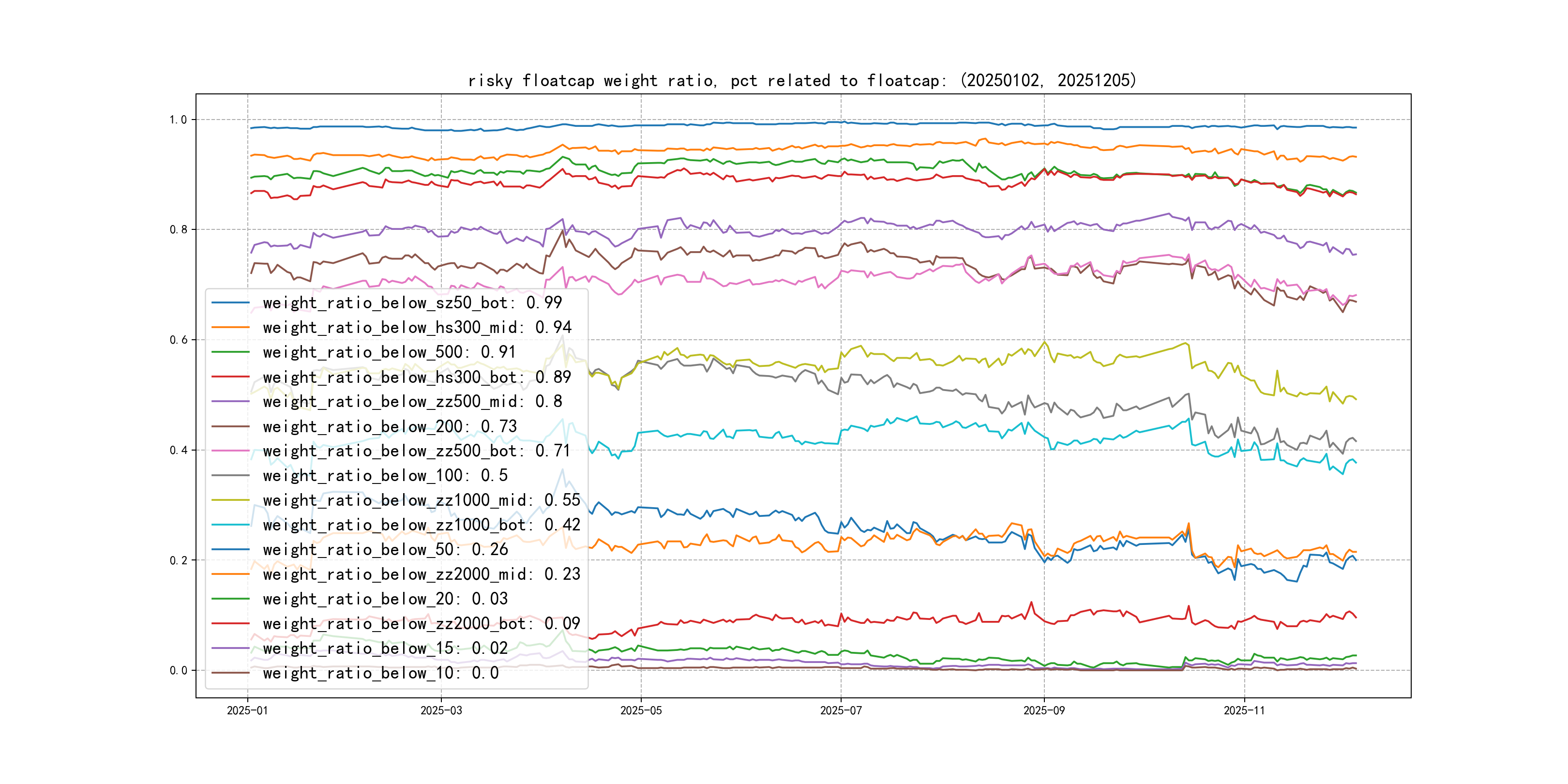Click the weight_ratio_below_sz50_bot legend entry

(x=412, y=302)
